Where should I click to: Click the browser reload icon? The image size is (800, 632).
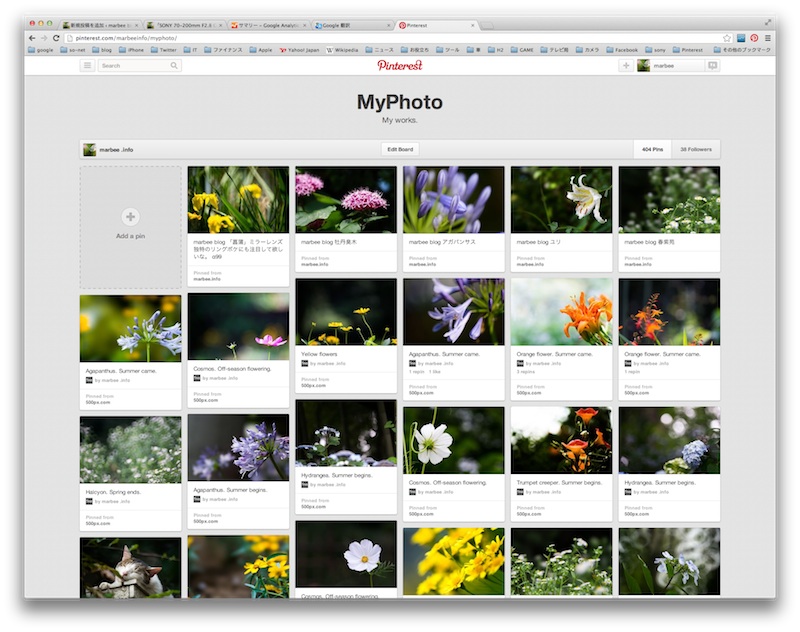[x=57, y=38]
